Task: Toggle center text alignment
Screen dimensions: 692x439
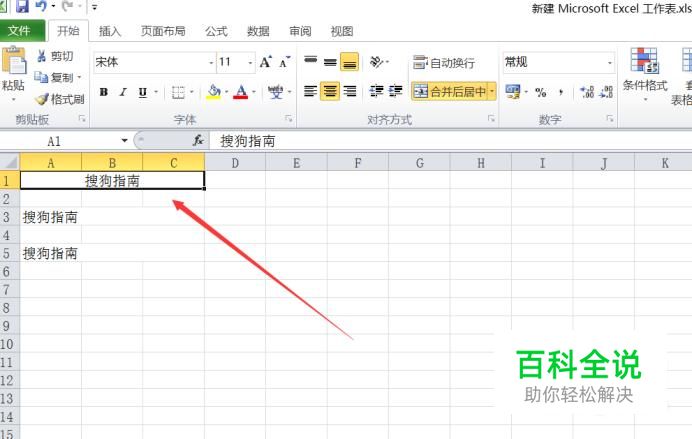Action: click(330, 91)
